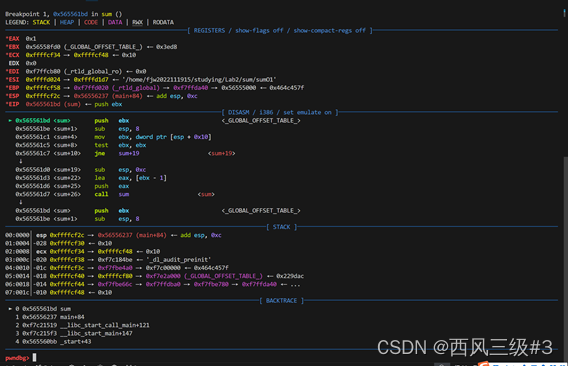Select the EDI register name
This screenshot has height=367, width=569.
(13, 72)
